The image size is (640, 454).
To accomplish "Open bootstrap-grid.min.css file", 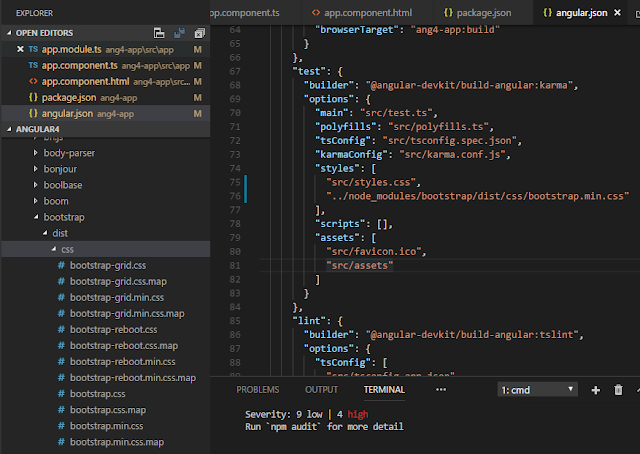I will tap(117, 297).
